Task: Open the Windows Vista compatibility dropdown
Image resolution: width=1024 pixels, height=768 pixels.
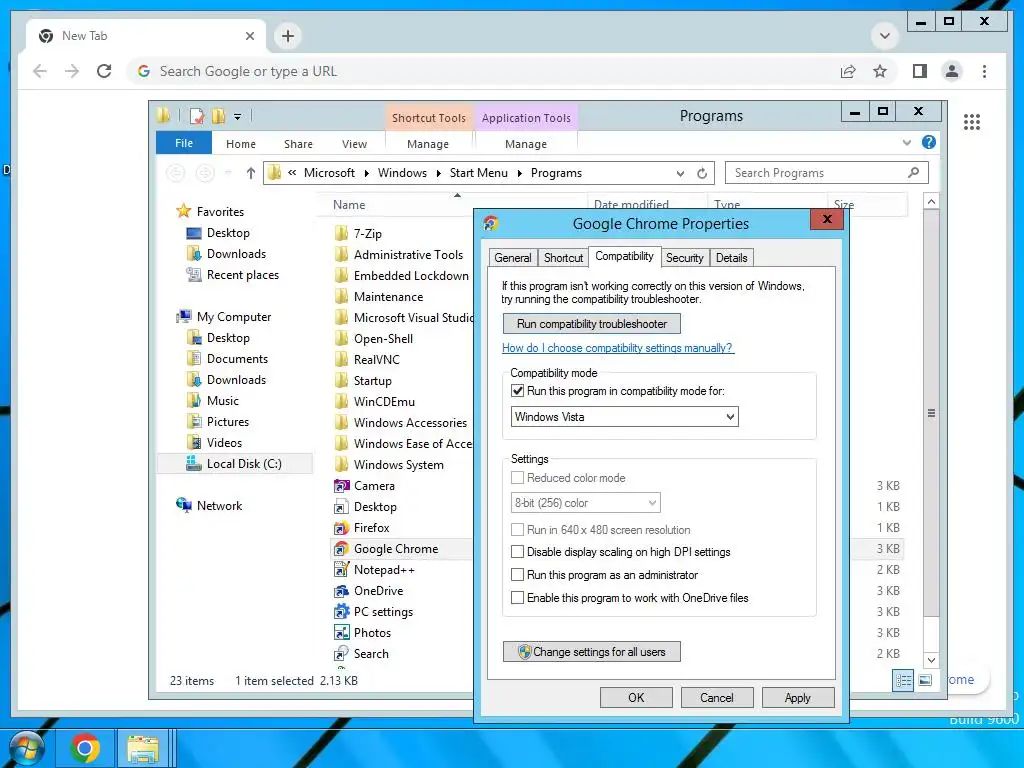Action: (x=624, y=417)
